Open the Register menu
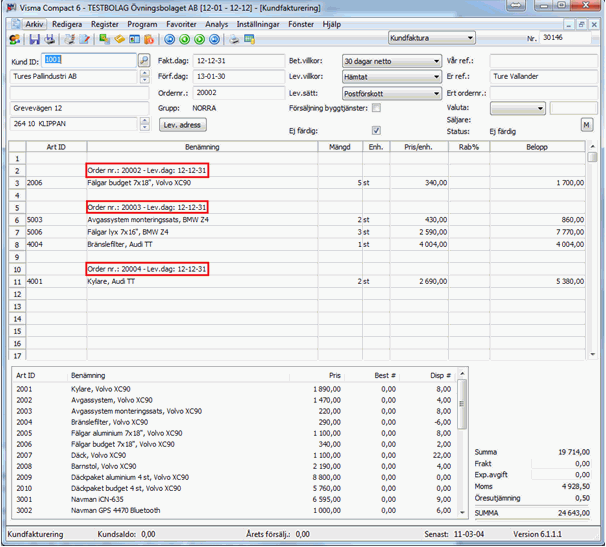The height and width of the screenshot is (547, 606). coord(105,22)
